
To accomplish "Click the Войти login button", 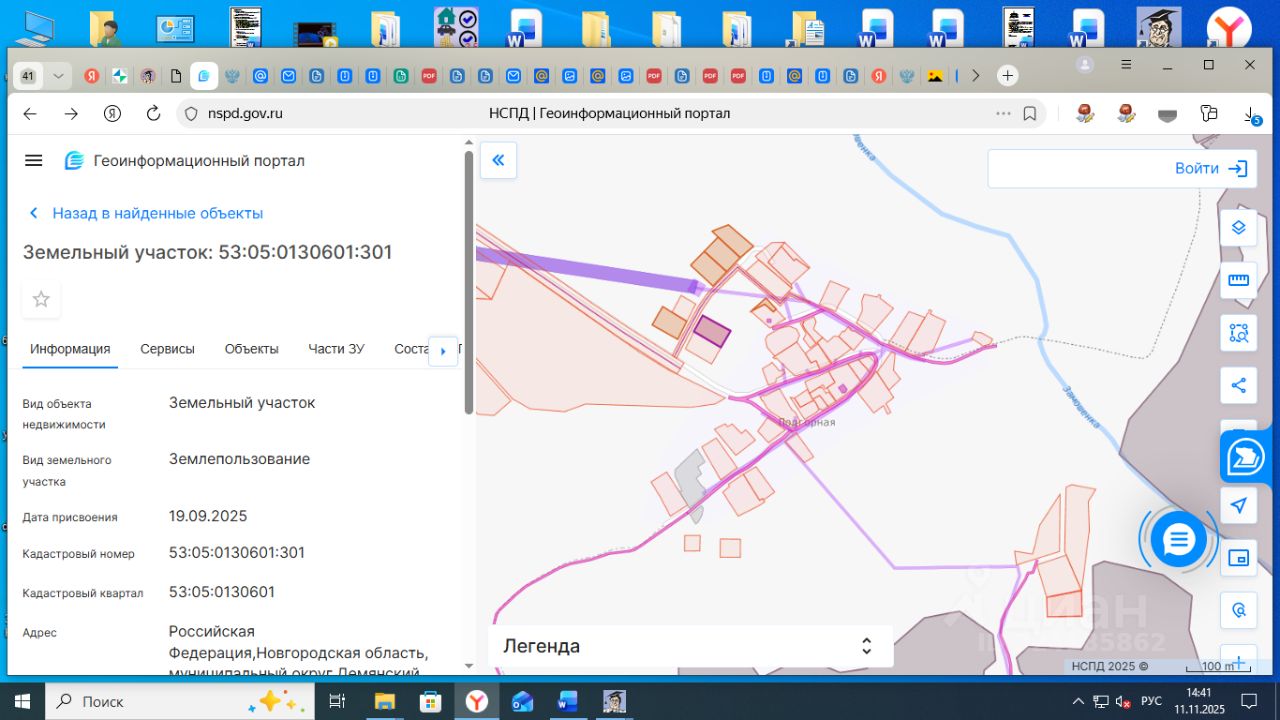I will pos(1211,169).
